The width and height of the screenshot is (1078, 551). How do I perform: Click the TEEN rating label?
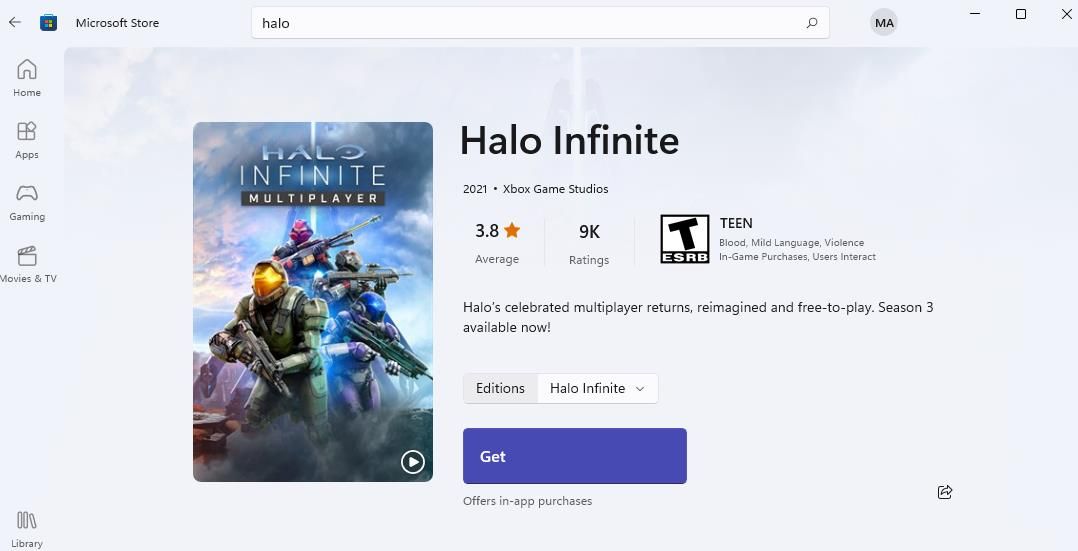point(736,223)
